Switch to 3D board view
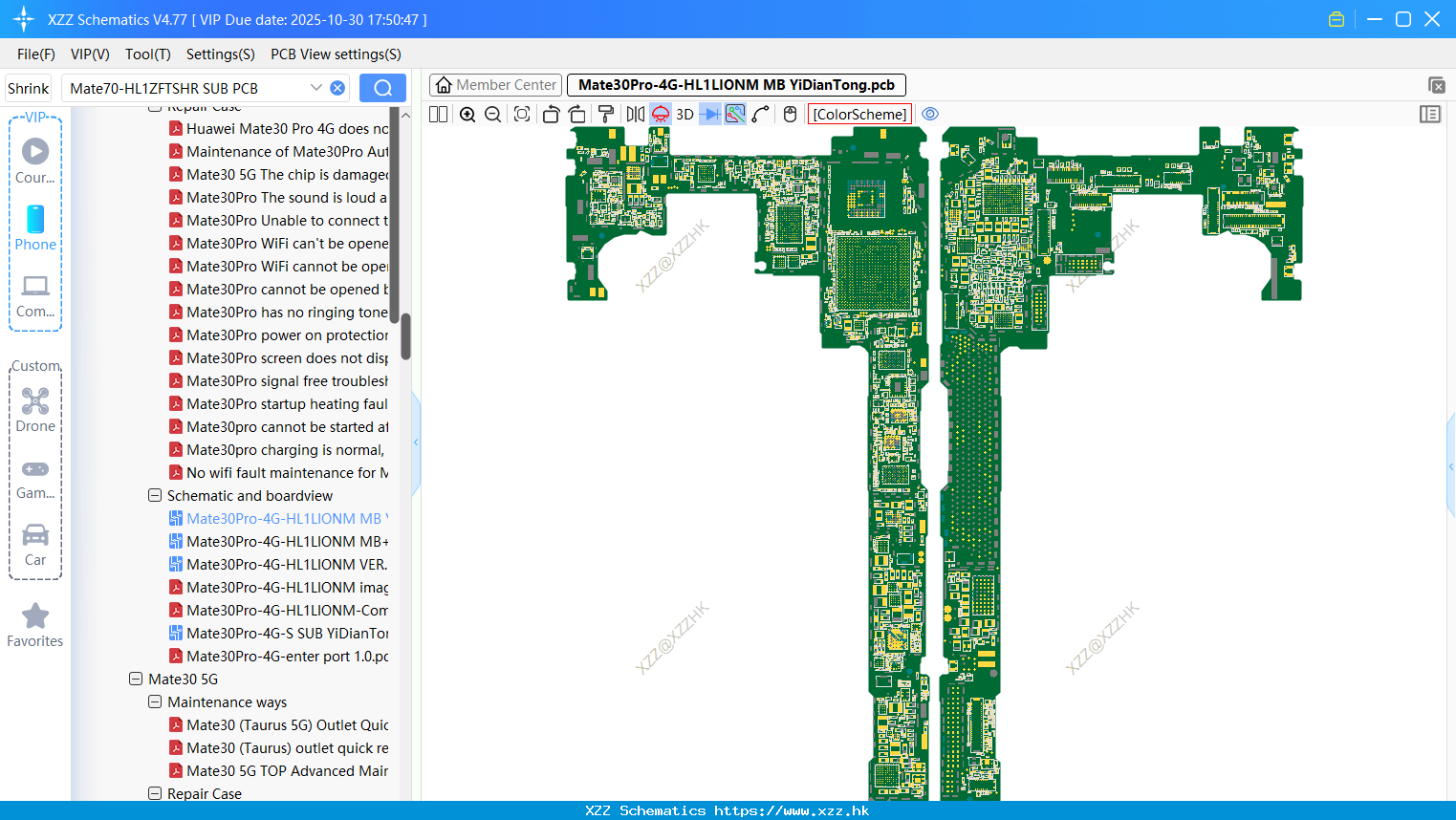Image resolution: width=1456 pixels, height=820 pixels. pos(685,114)
